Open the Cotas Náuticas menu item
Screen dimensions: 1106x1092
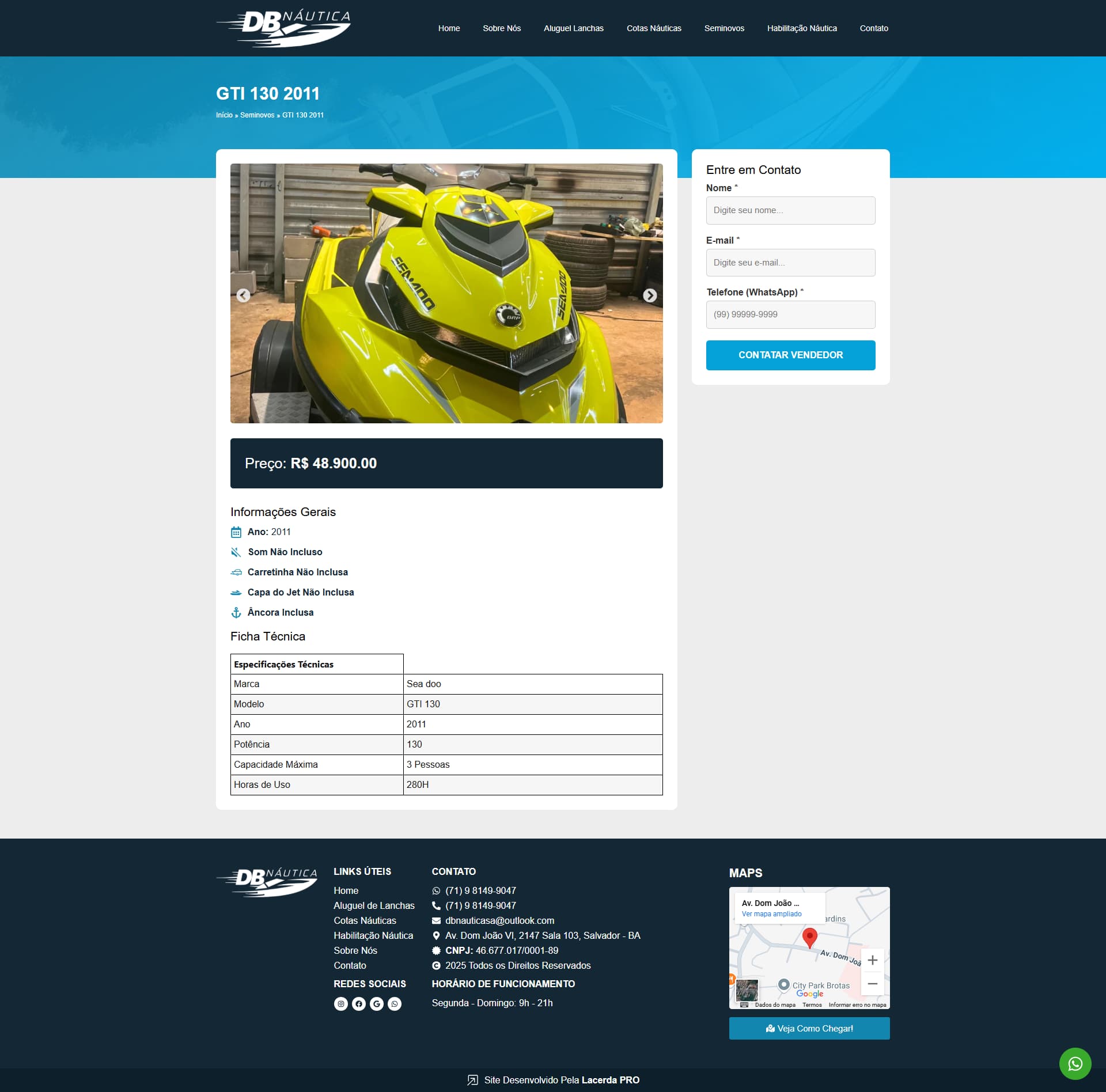(x=654, y=28)
